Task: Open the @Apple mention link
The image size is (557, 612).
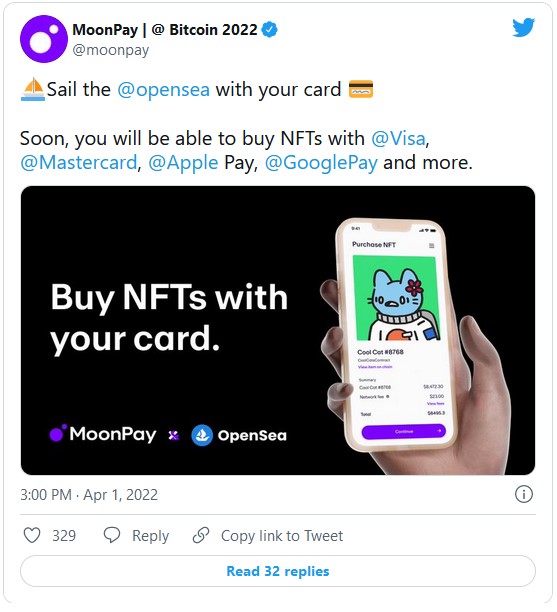Action: pyautogui.click(x=183, y=163)
